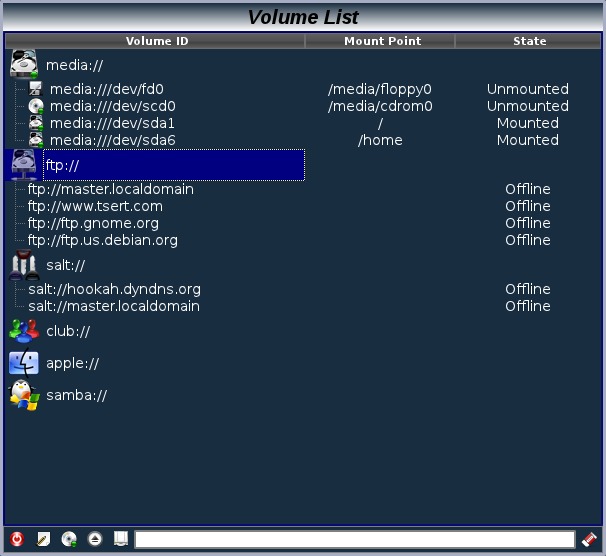This screenshot has height=556, width=606.
Task: Click the eject icon in bottom toolbar
Action: point(95,539)
